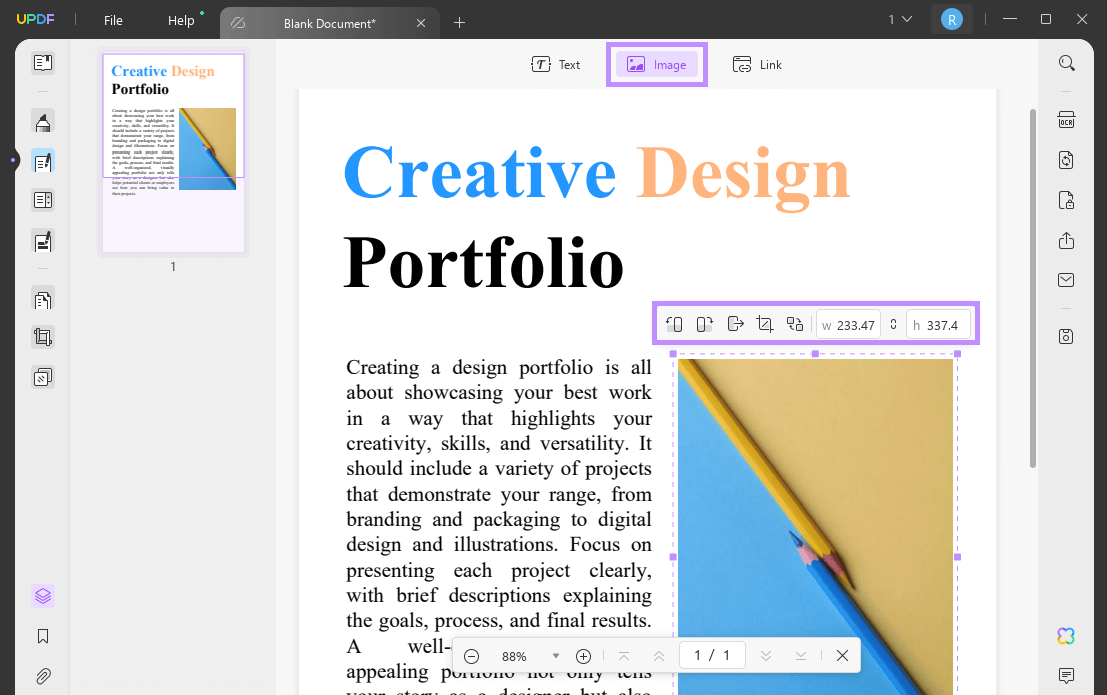The height and width of the screenshot is (695, 1107).
Task: Expand the window count dropdown showing 1
Action: [900, 20]
